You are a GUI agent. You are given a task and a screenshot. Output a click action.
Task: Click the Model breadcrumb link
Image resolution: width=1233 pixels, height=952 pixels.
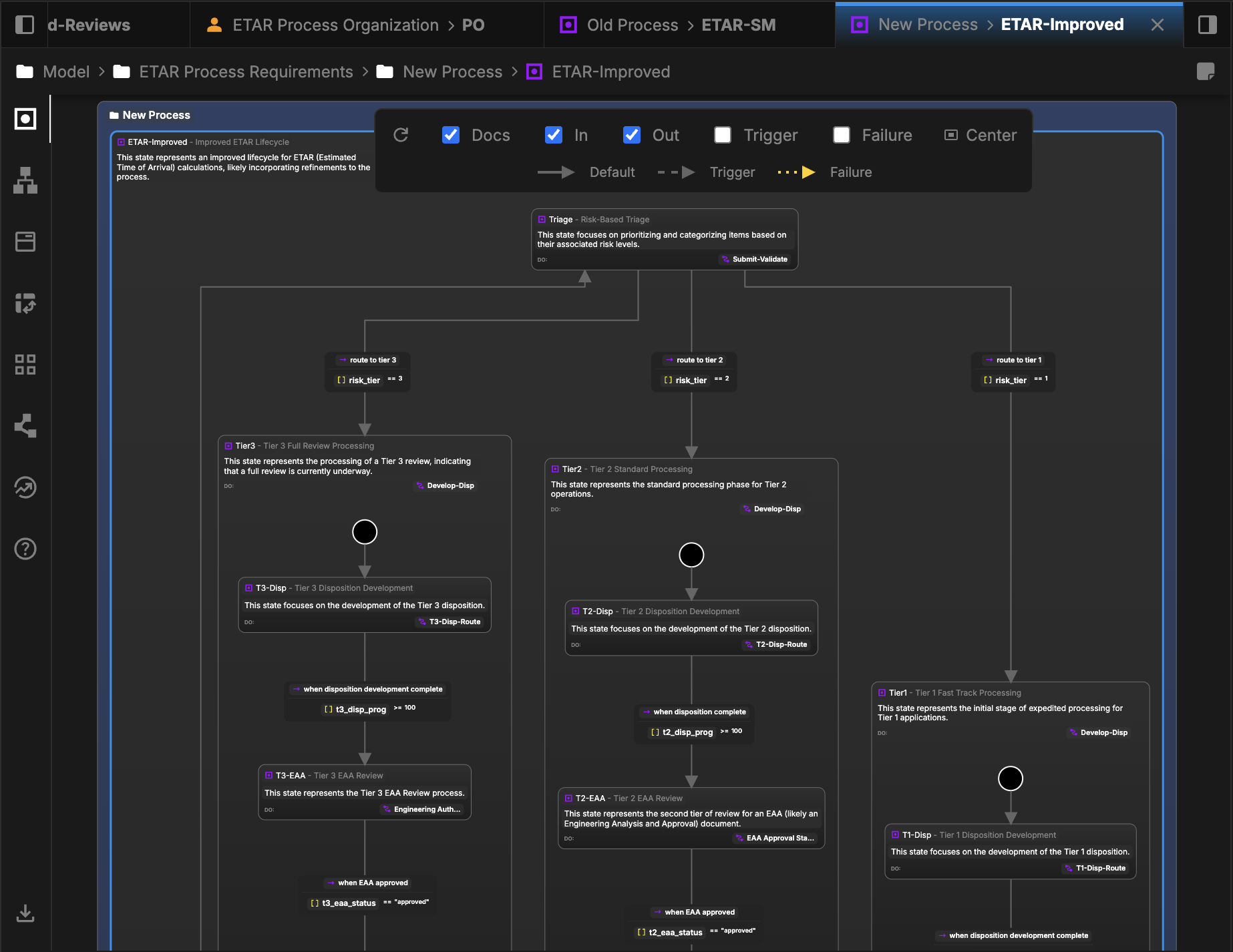[66, 71]
